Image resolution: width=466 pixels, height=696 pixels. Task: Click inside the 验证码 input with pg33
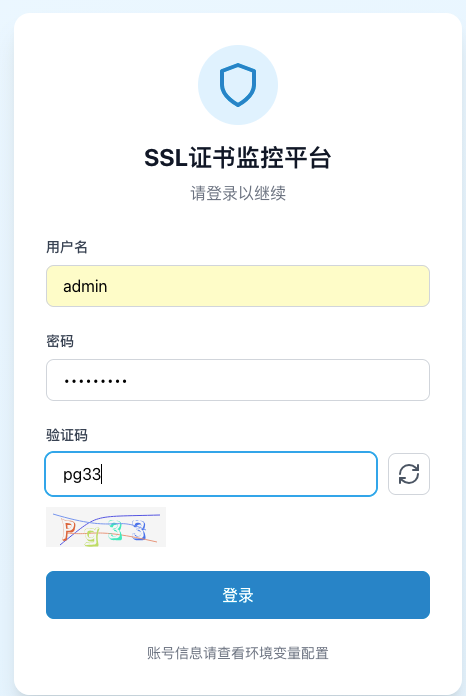click(211, 474)
